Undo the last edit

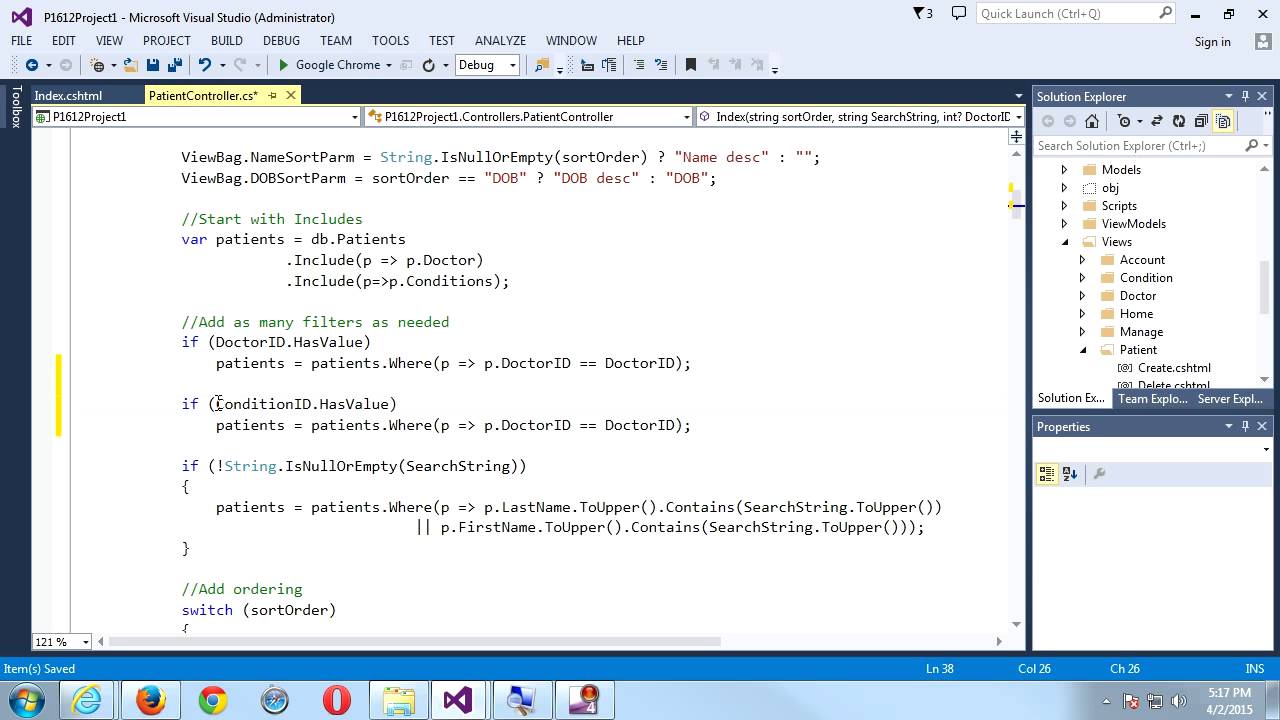(x=205, y=65)
